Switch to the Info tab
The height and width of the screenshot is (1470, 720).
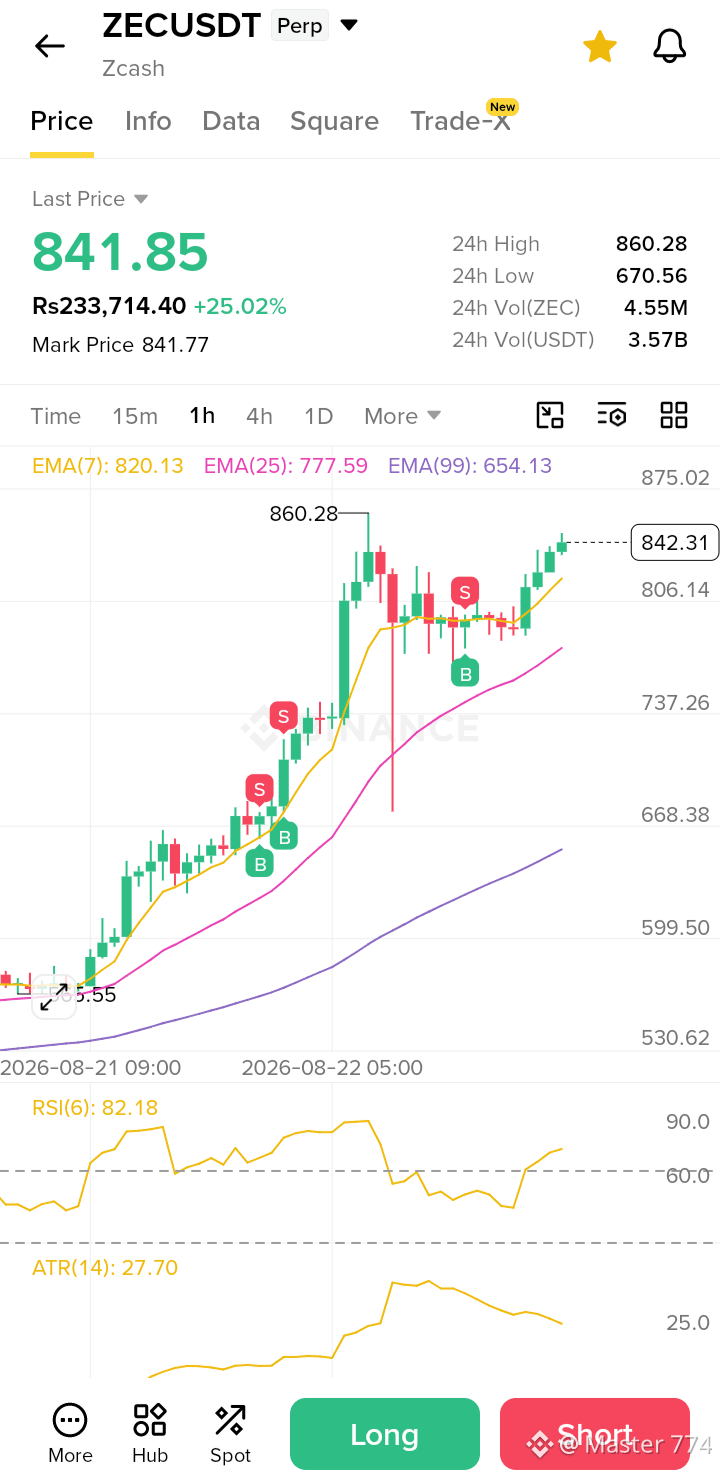click(x=148, y=121)
